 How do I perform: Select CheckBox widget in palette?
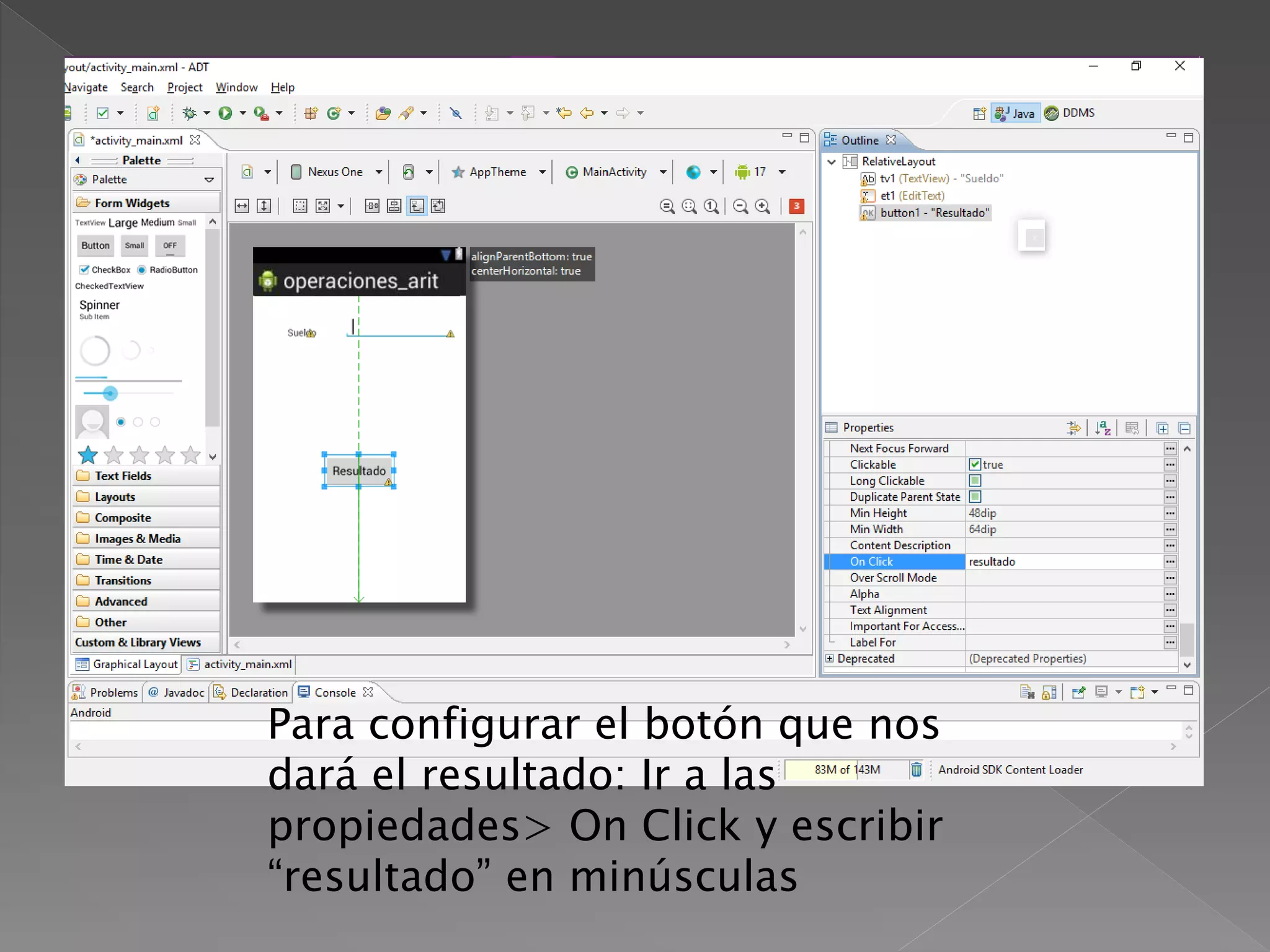coord(105,270)
